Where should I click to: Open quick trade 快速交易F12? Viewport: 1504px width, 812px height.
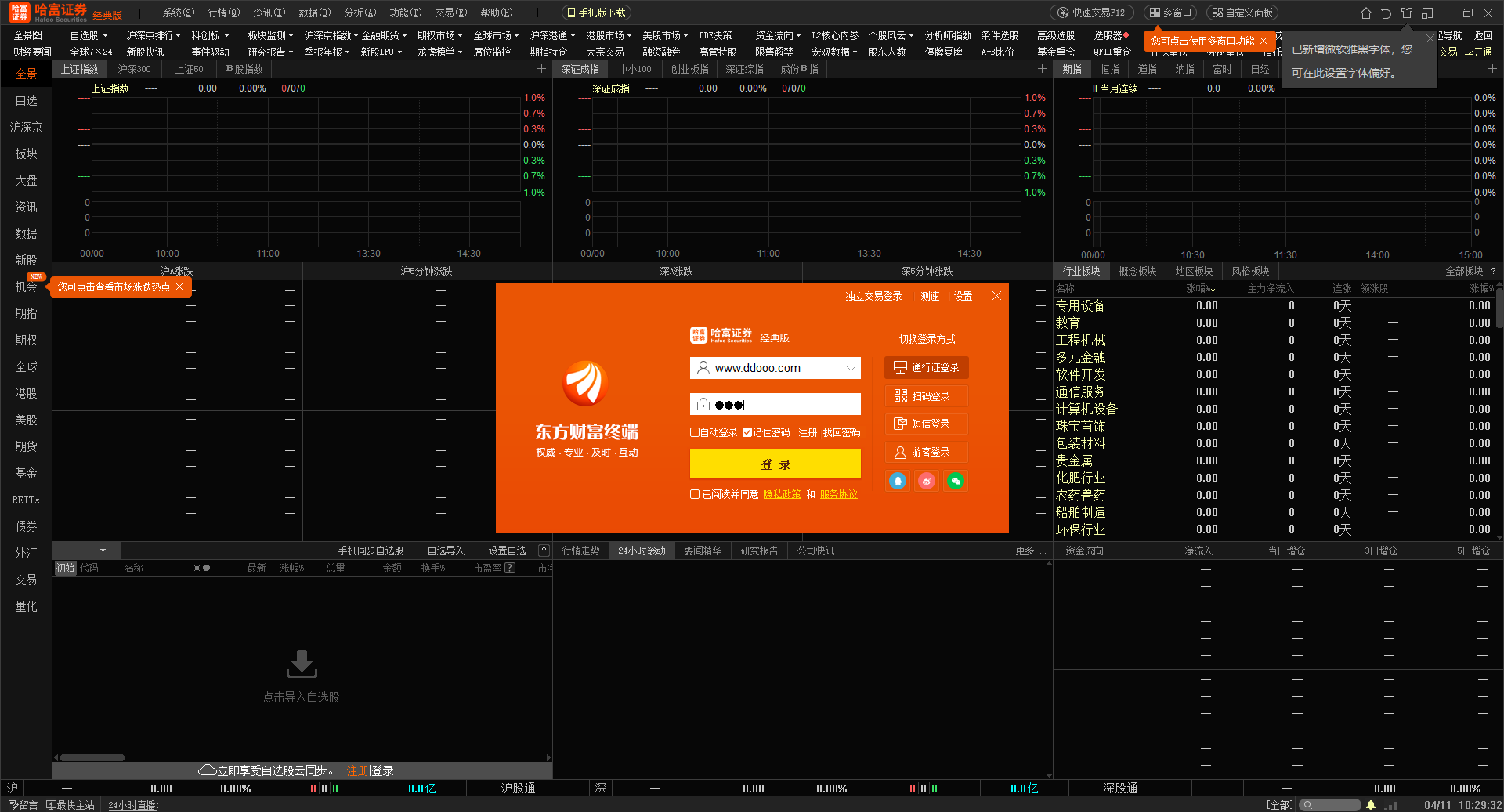click(x=1092, y=13)
